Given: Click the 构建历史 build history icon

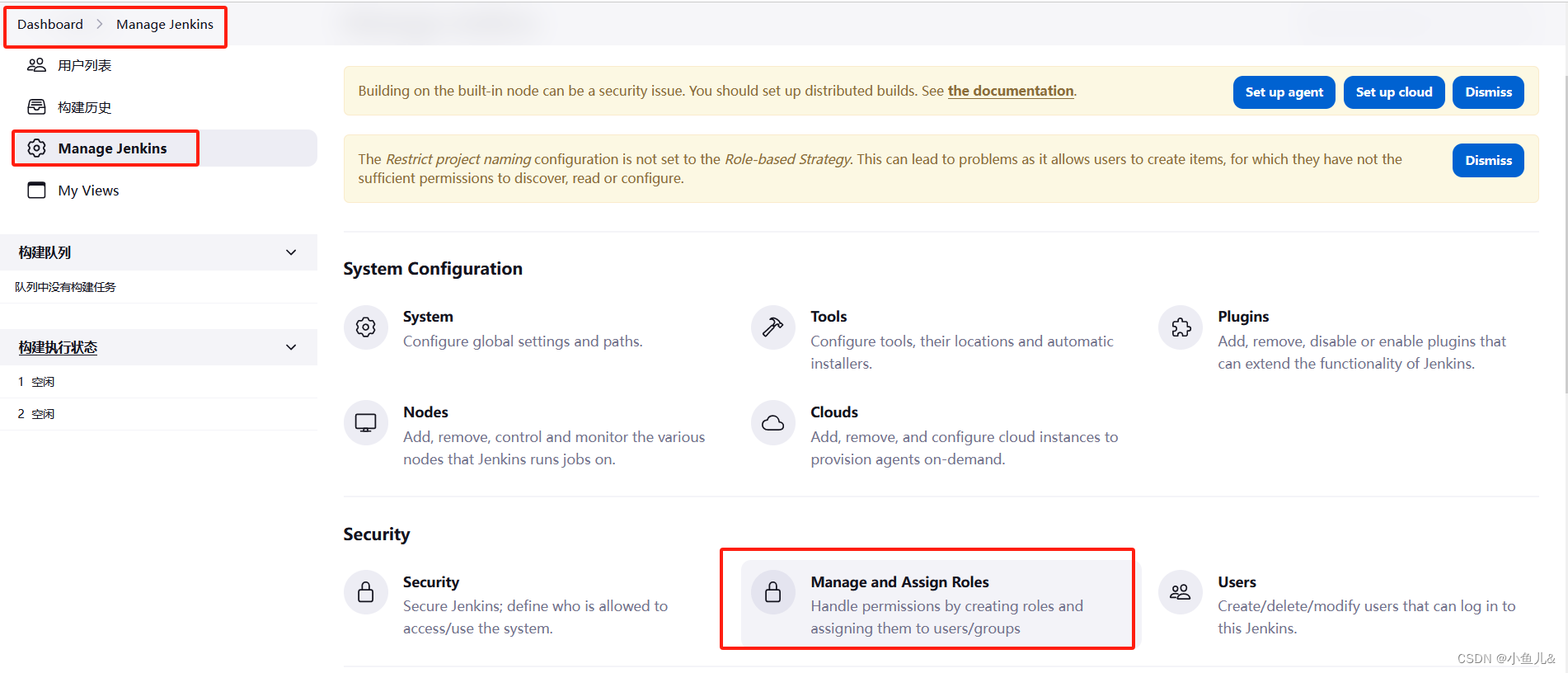Looking at the screenshot, I should click(x=36, y=107).
